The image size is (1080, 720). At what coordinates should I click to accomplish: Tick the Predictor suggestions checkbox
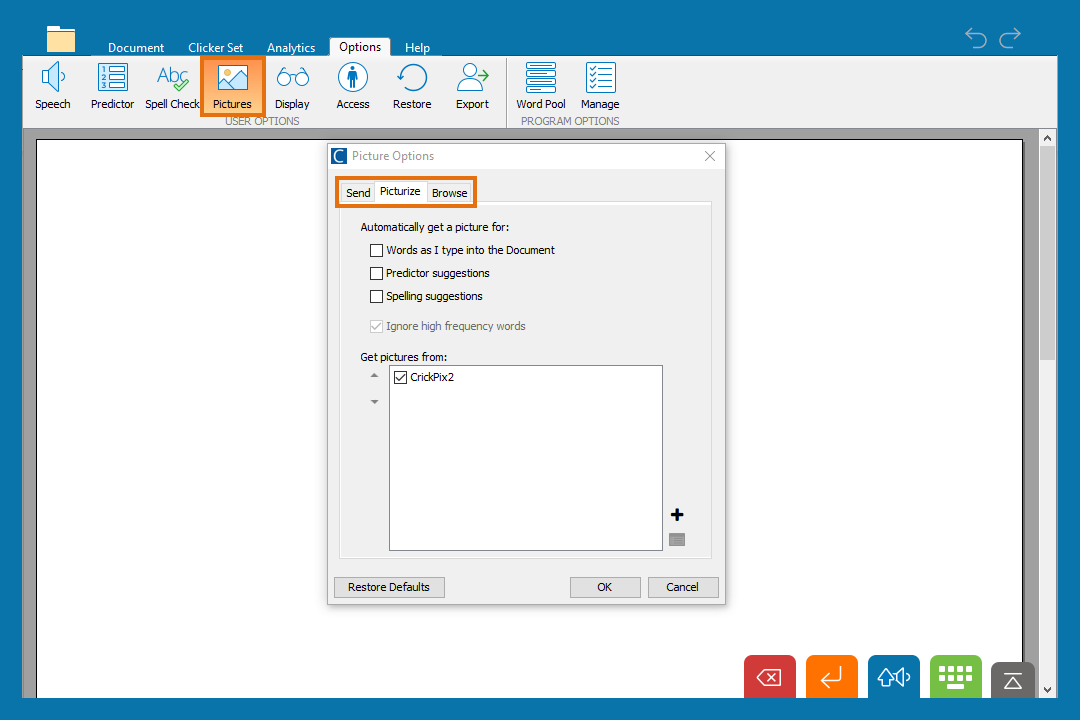[x=377, y=274]
